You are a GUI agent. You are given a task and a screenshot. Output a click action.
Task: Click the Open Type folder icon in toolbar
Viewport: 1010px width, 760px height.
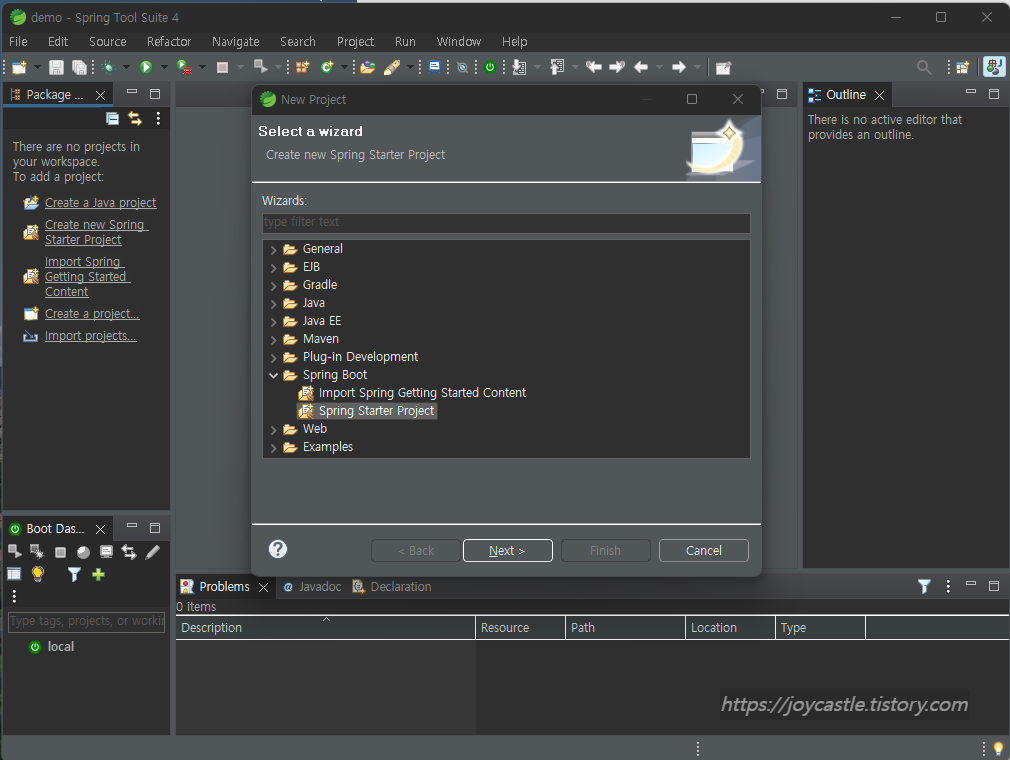368,67
